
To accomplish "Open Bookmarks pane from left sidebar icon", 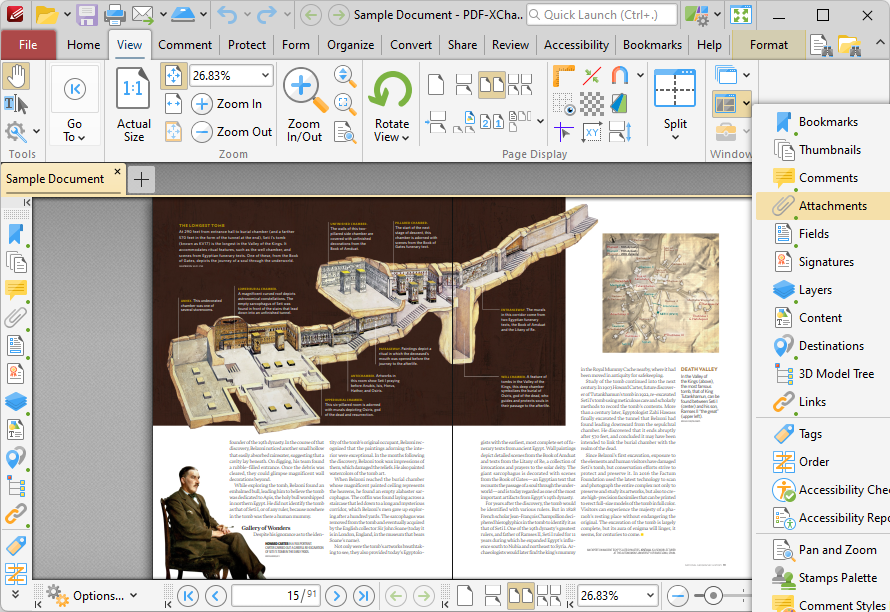I will pyautogui.click(x=16, y=234).
